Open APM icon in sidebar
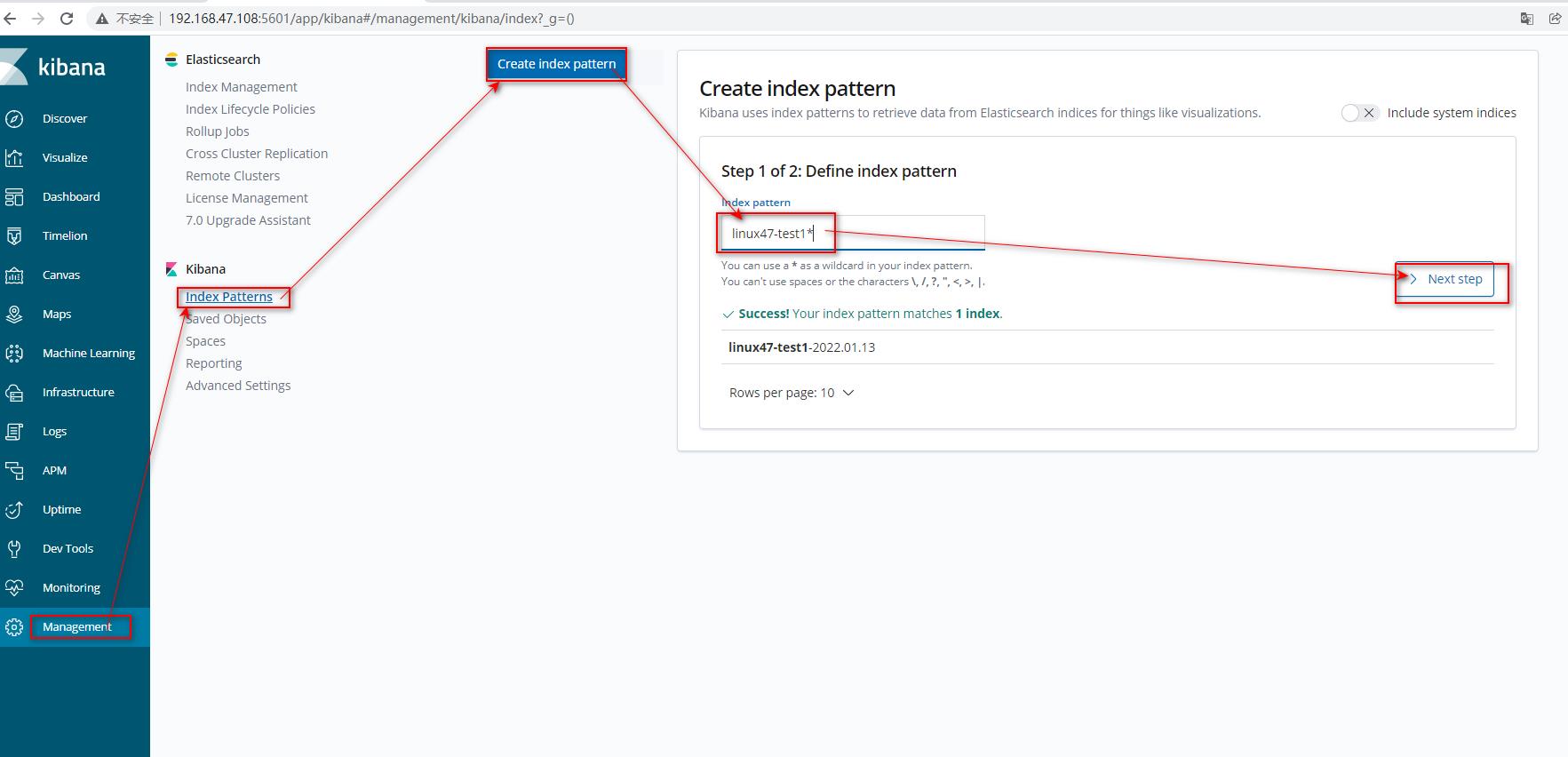The width and height of the screenshot is (1568, 757). point(14,471)
